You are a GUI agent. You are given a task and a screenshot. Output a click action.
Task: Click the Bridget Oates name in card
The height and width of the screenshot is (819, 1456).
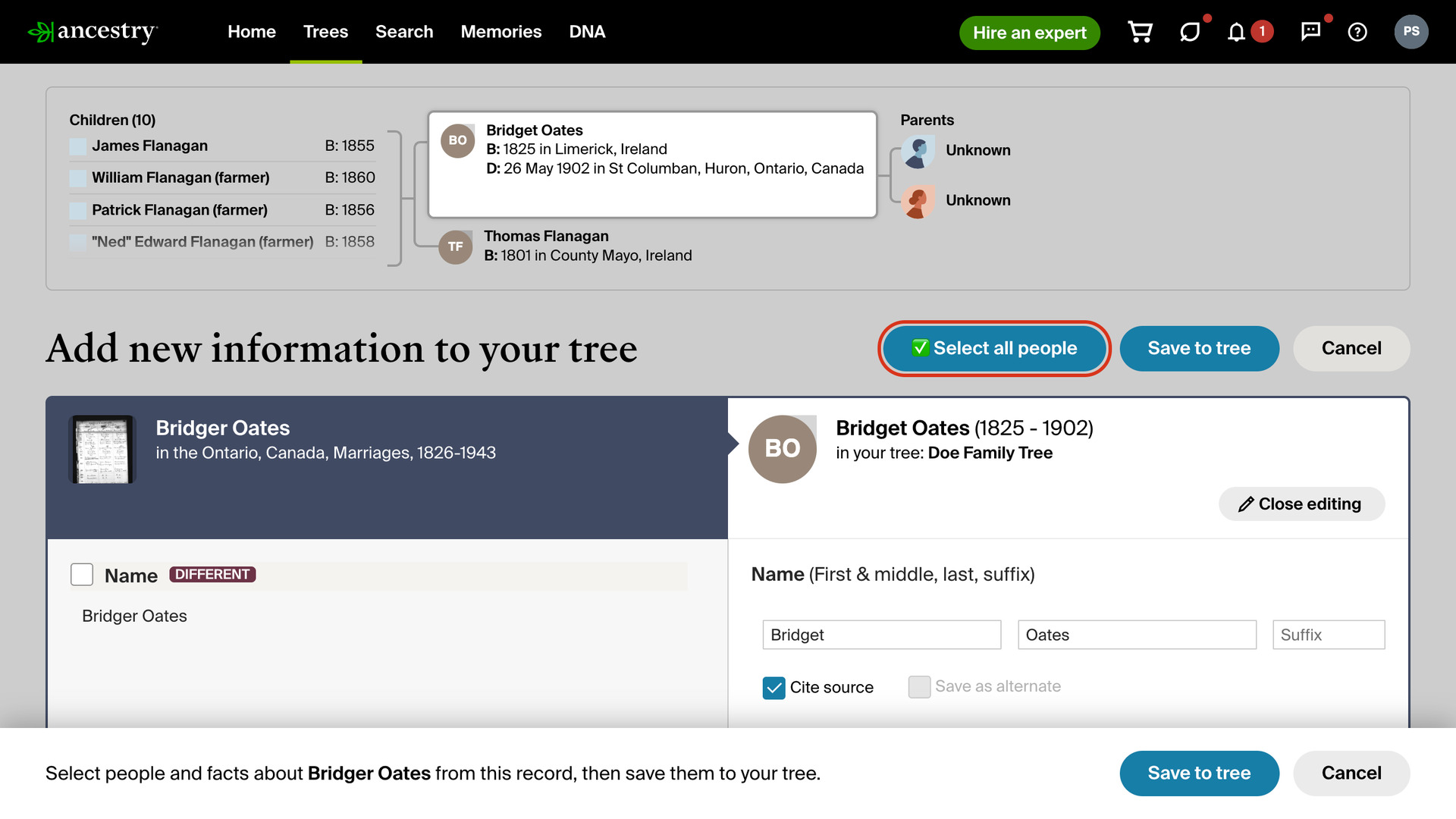coord(534,130)
